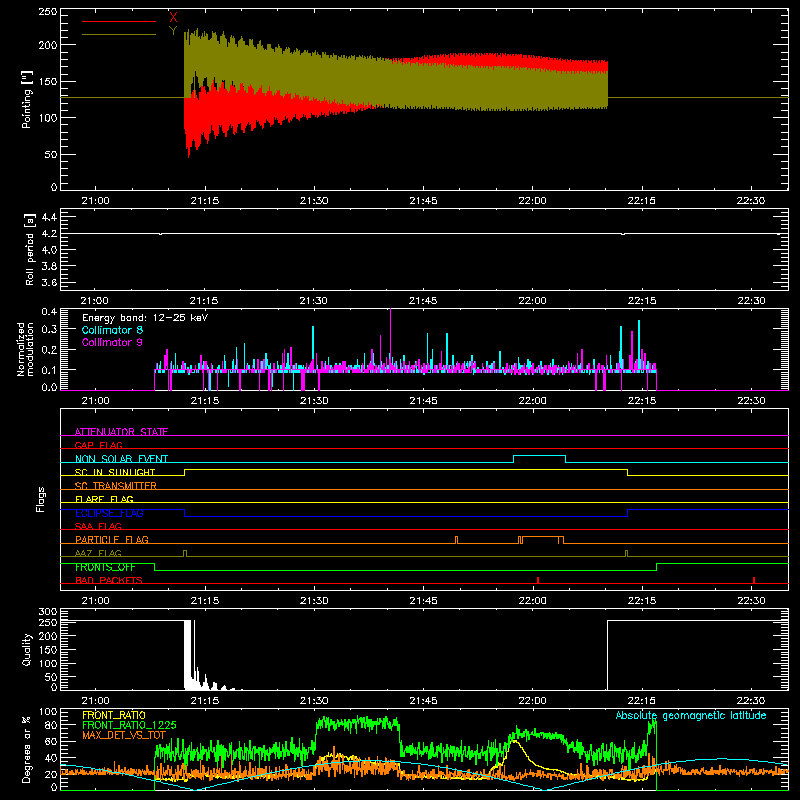Click the SC_TRANSMITTER label
The width and height of the screenshot is (800, 800).
coord(115,486)
